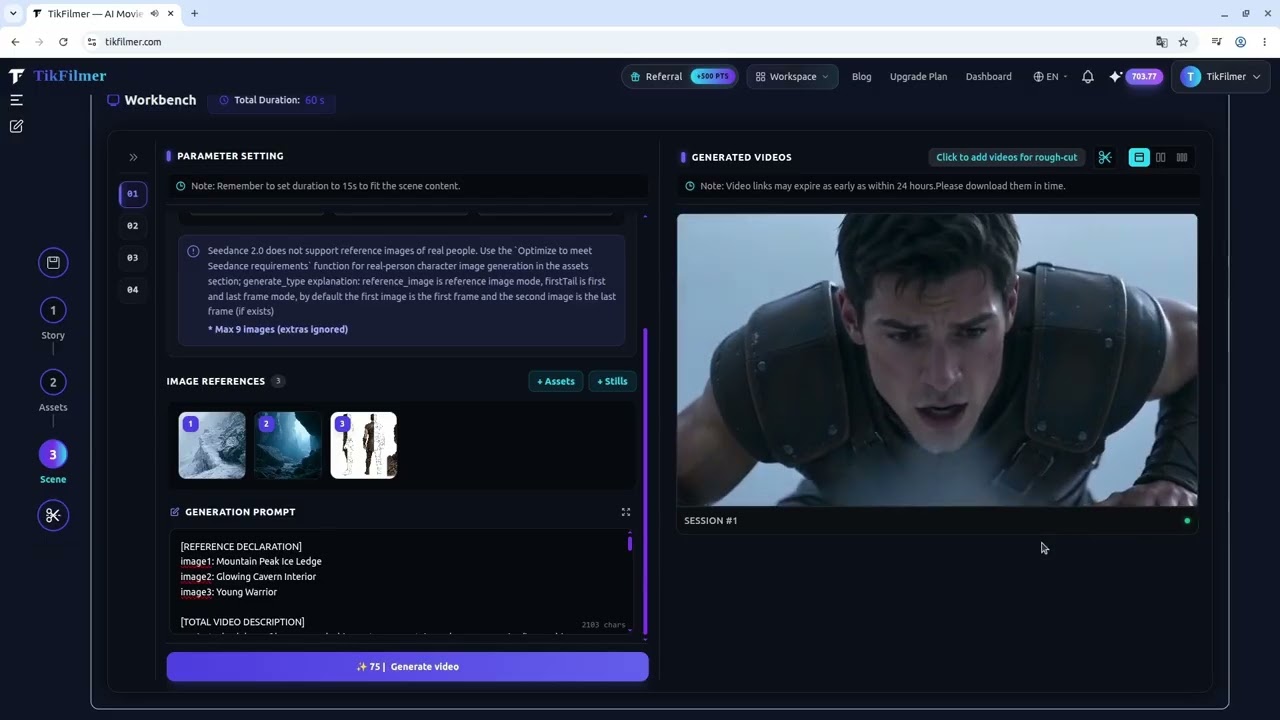
Task: Mute tab audio via speaker icon
Action: coord(154,14)
